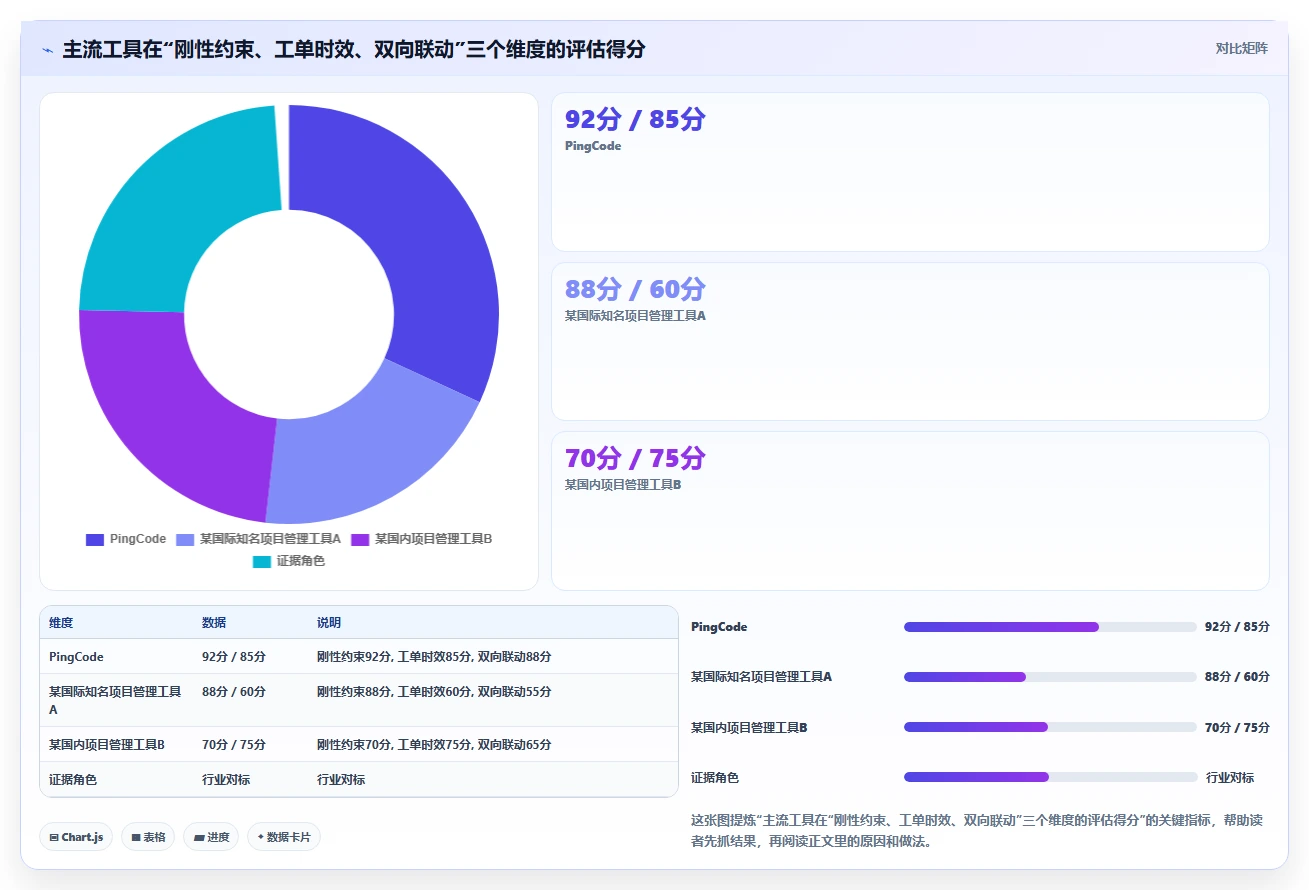Click the PingCode label in progress list
Viewport: 1309px width, 890px height.
(x=719, y=627)
